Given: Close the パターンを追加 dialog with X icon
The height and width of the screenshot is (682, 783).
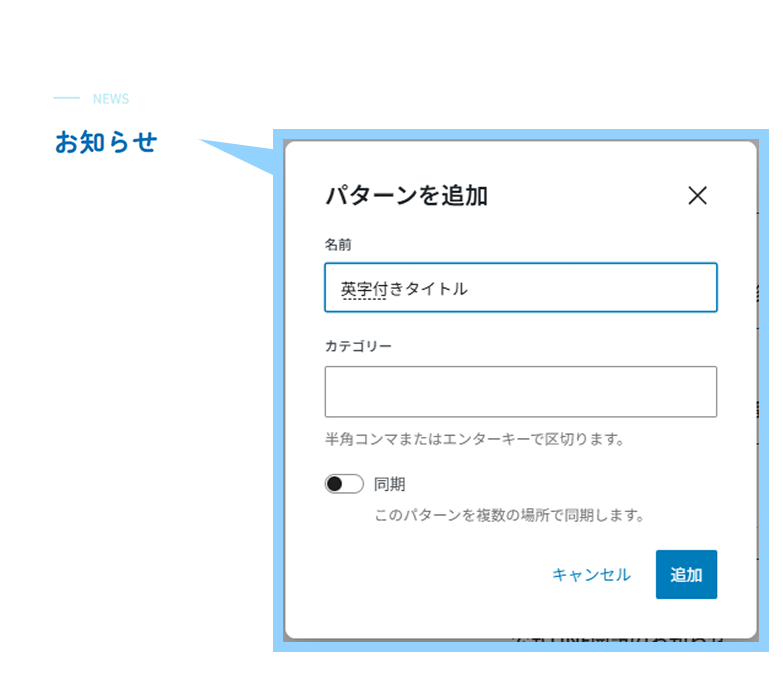Looking at the screenshot, I should click(x=697, y=195).
